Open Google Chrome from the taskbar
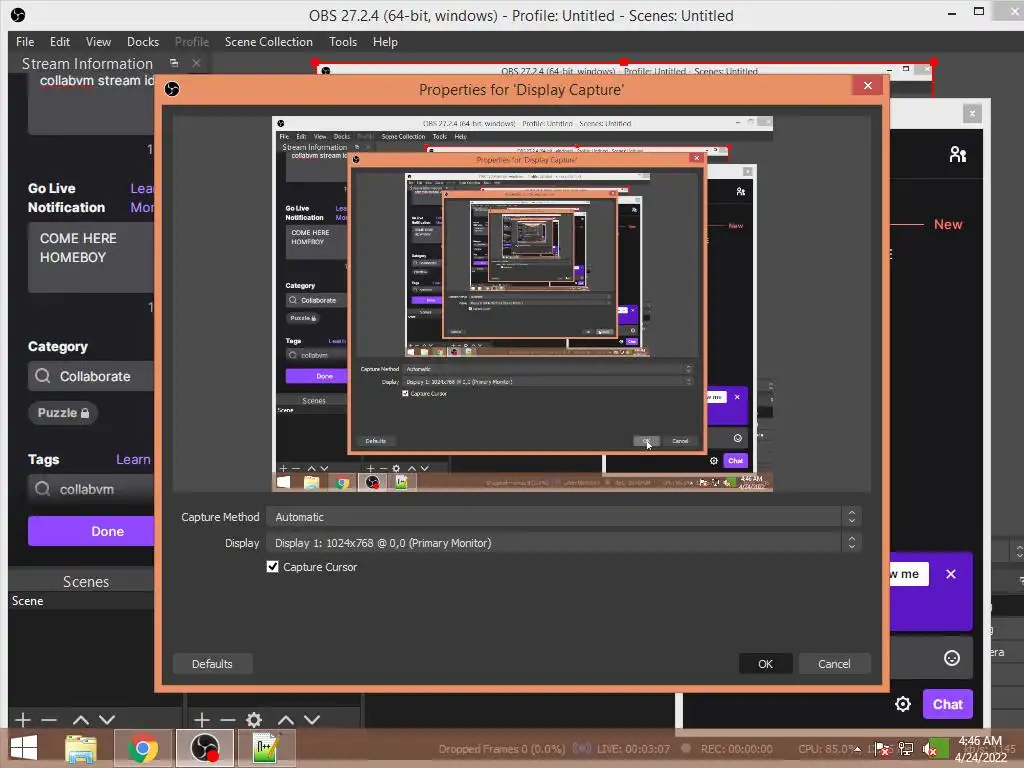This screenshot has height=768, width=1024. [142, 748]
